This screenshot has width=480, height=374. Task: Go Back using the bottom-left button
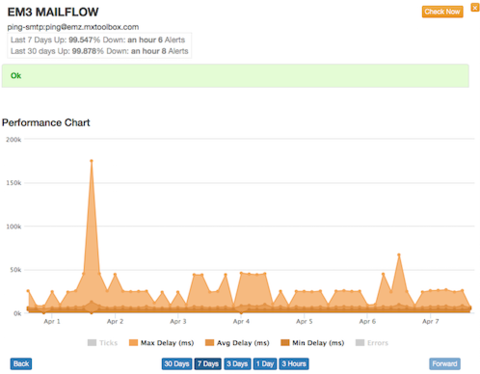[21, 364]
